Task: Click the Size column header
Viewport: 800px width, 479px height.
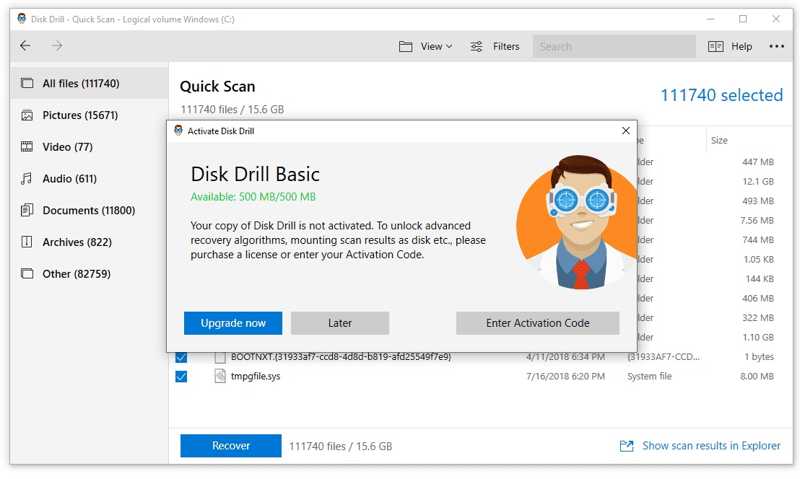Action: pos(719,140)
